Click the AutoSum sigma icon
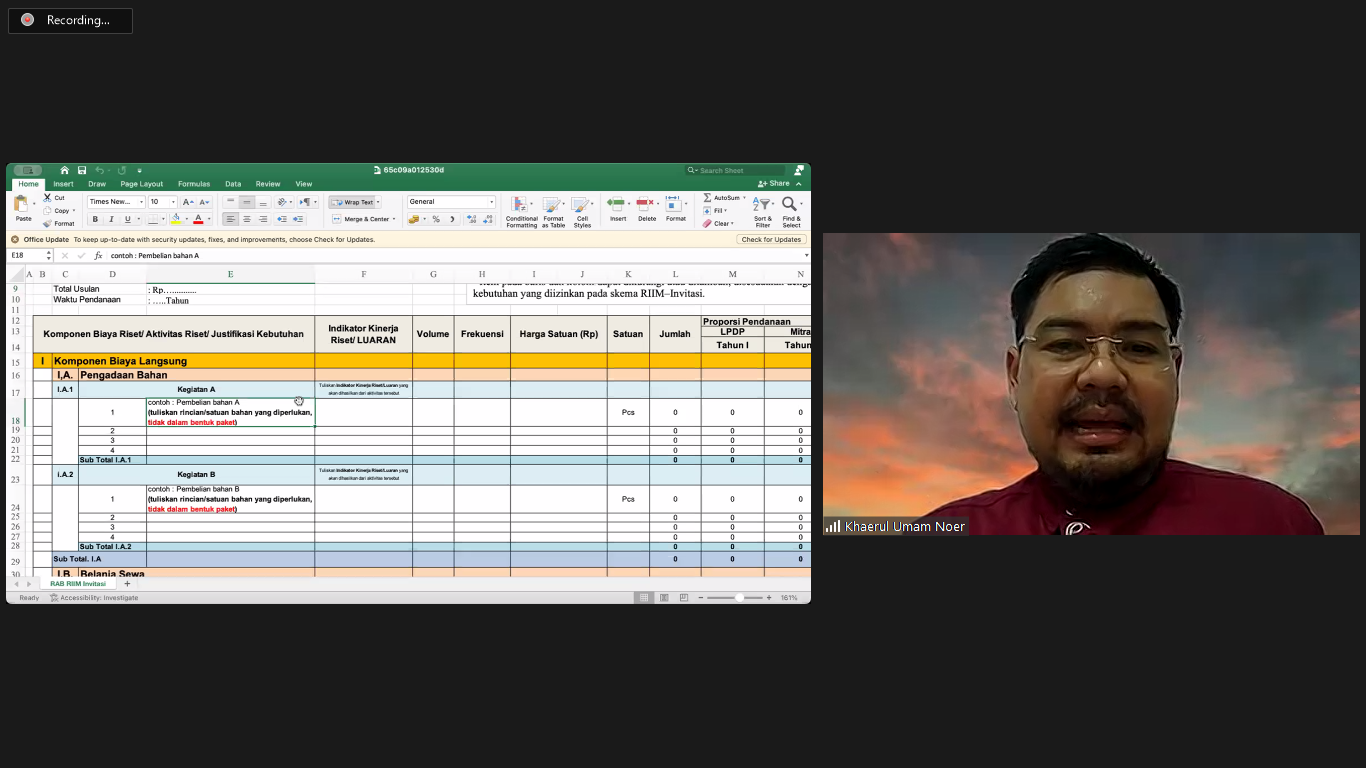The height and width of the screenshot is (768, 1366). point(707,198)
